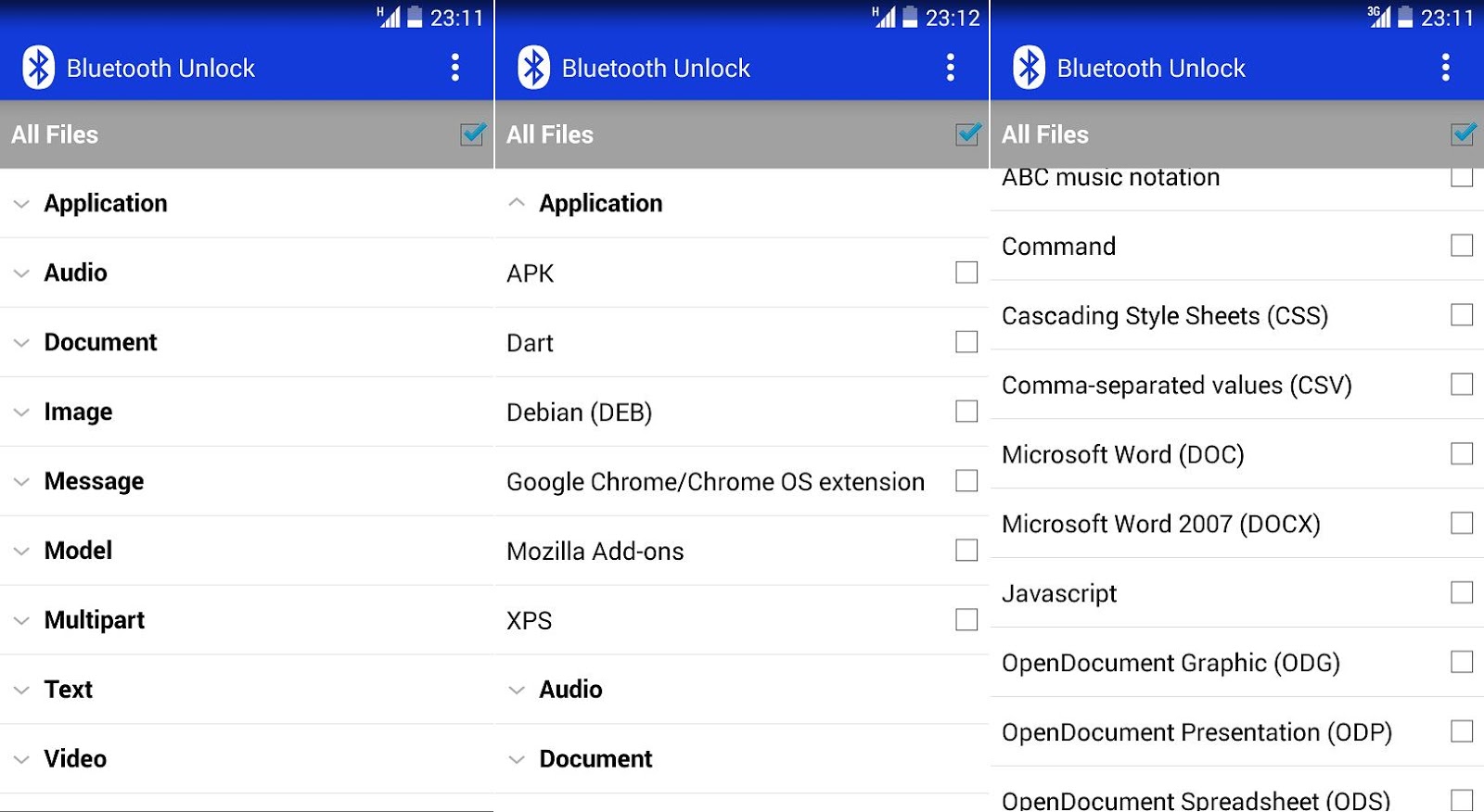Select the Mozilla Add-ons checkbox
The height and width of the screenshot is (812, 1484).
(966, 551)
